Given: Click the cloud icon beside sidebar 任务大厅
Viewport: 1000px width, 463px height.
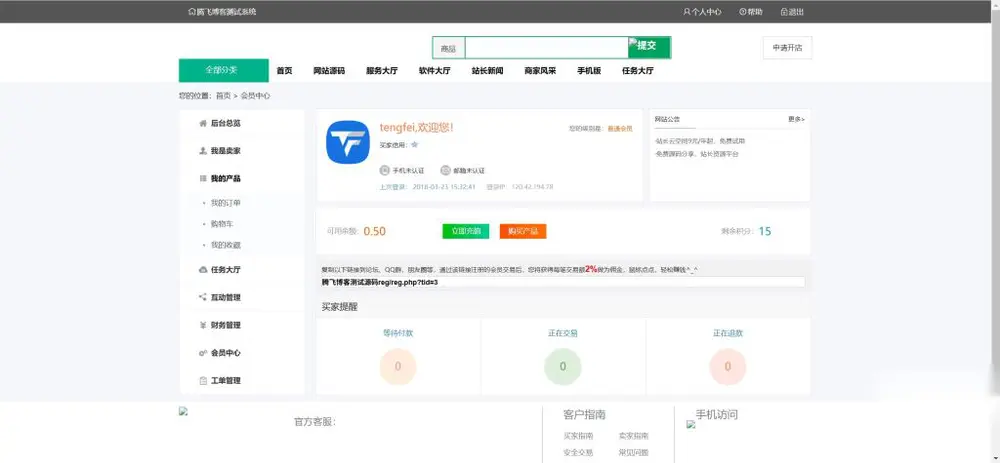Looking at the screenshot, I should [203, 270].
